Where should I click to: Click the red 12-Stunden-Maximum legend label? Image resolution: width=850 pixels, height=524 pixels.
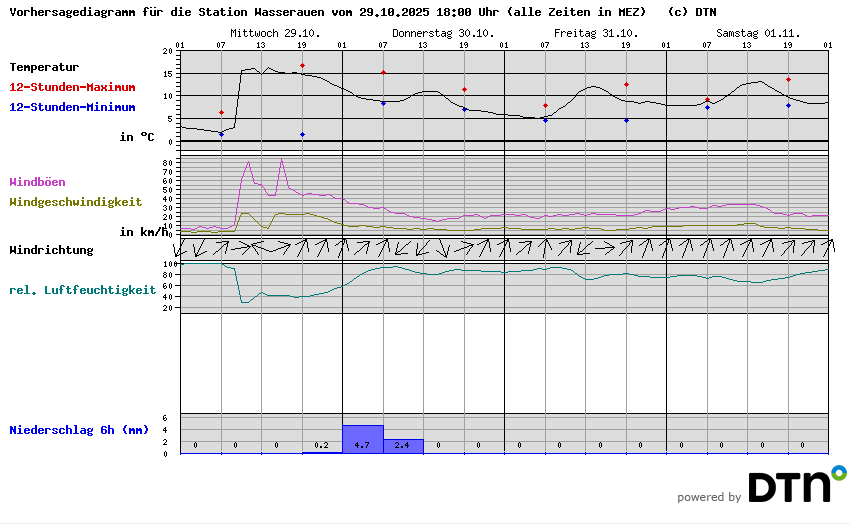pos(72,88)
